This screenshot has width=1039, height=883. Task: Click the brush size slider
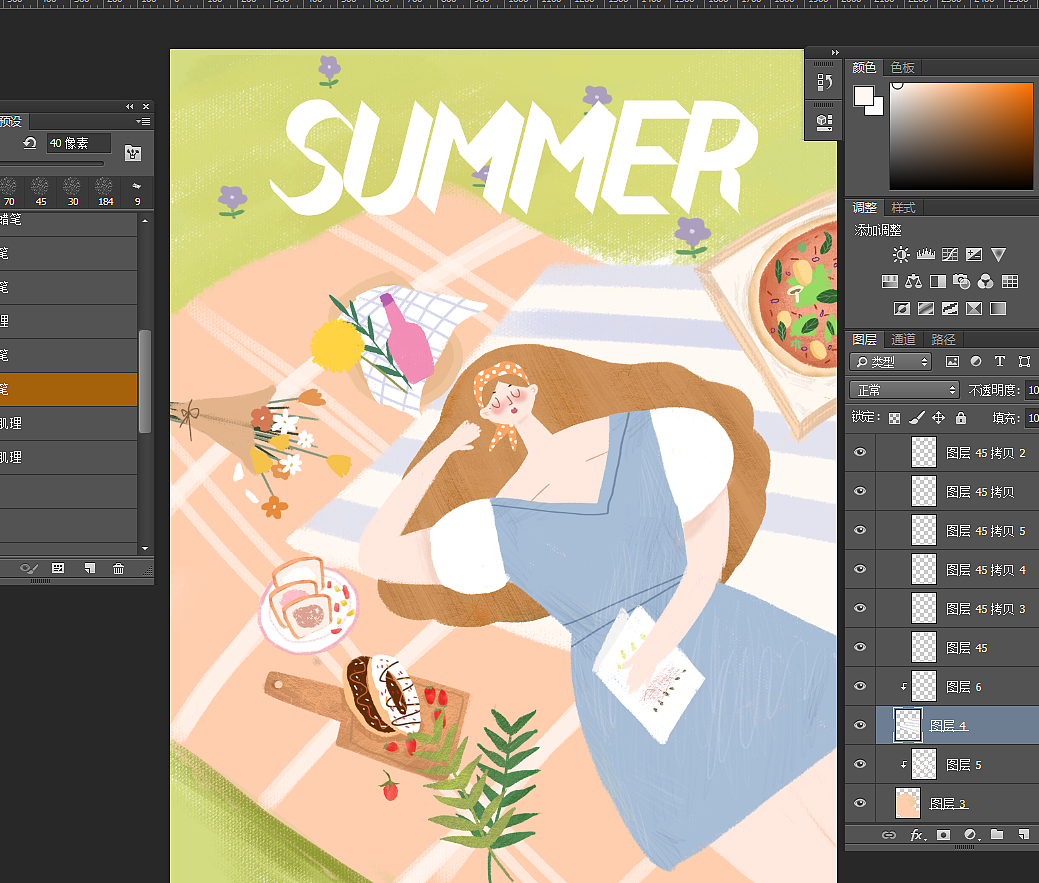(x=52, y=163)
